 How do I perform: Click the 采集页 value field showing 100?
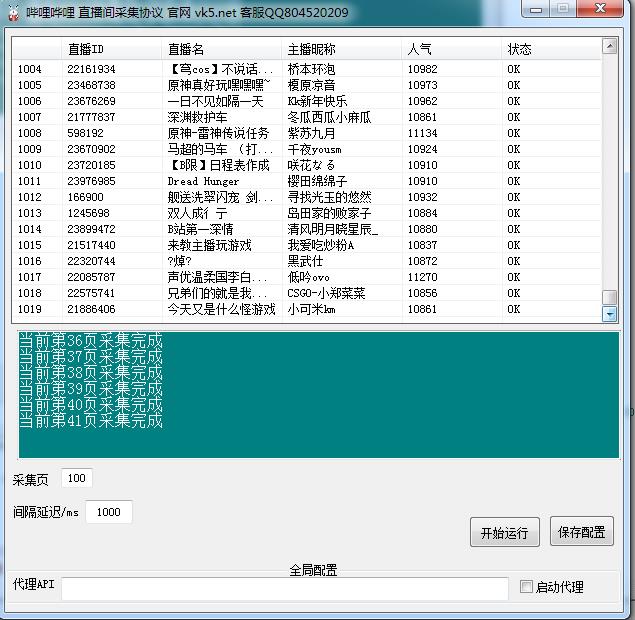tap(77, 478)
